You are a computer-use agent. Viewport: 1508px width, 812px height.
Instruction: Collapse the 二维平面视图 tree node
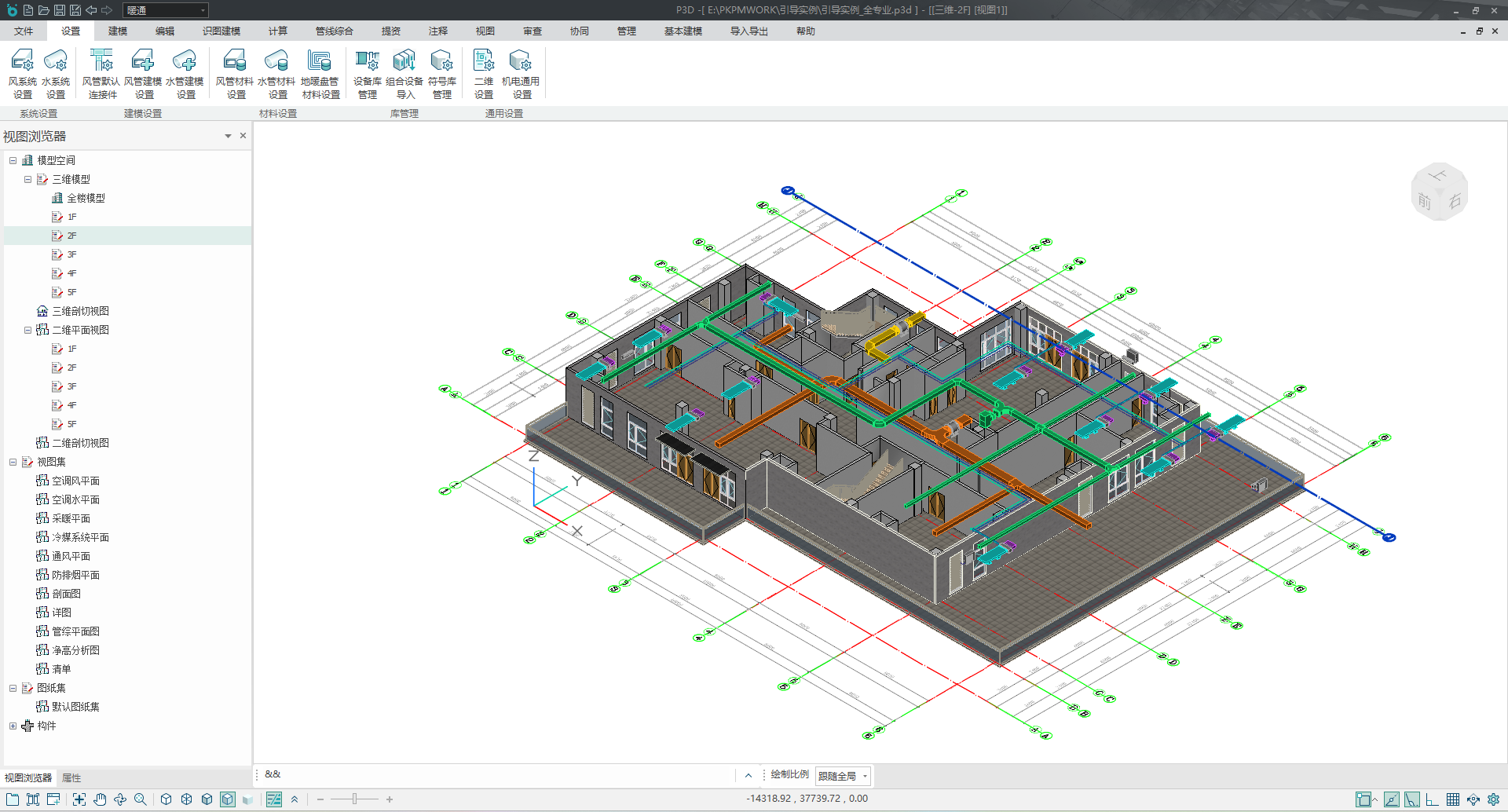coord(27,330)
